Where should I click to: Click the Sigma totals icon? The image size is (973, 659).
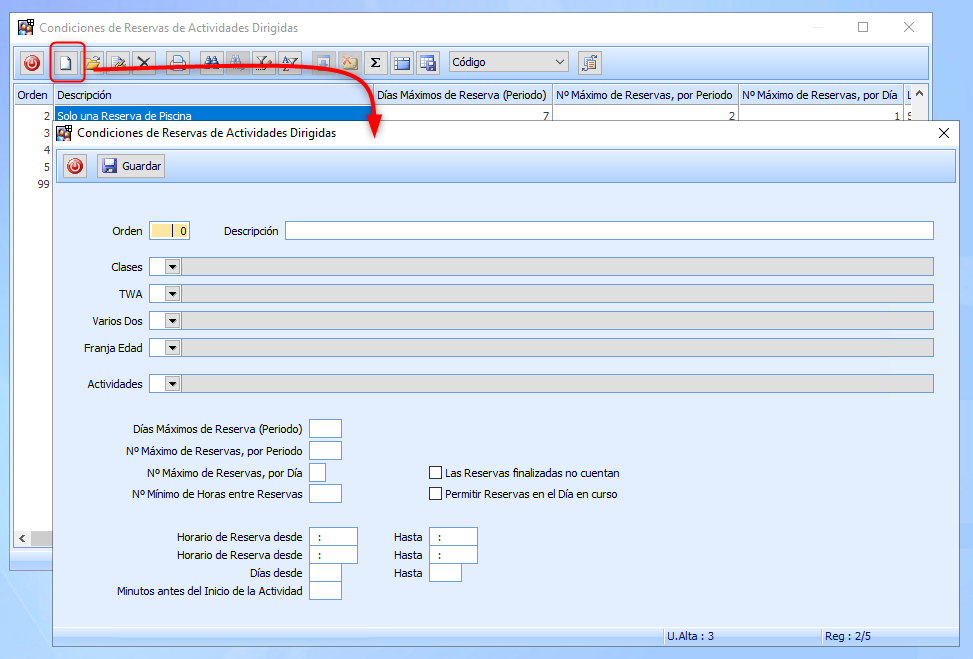[x=375, y=63]
